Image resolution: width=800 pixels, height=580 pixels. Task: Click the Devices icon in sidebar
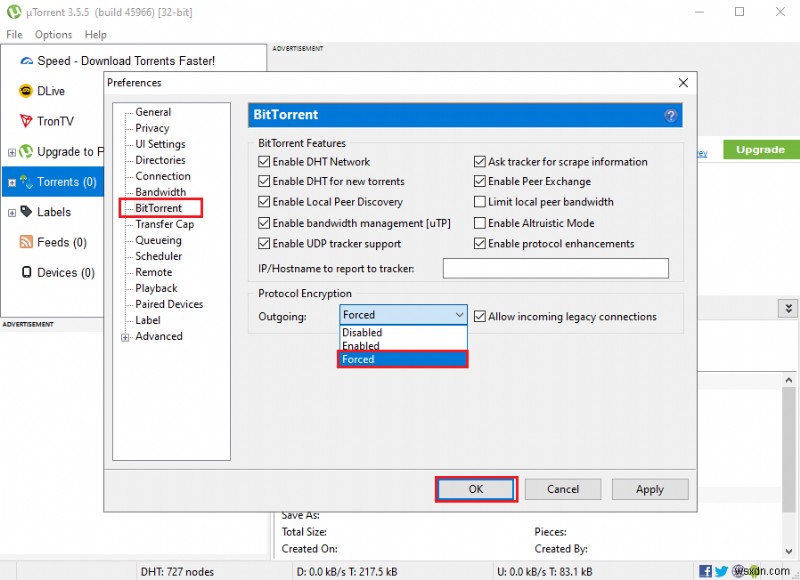point(28,272)
